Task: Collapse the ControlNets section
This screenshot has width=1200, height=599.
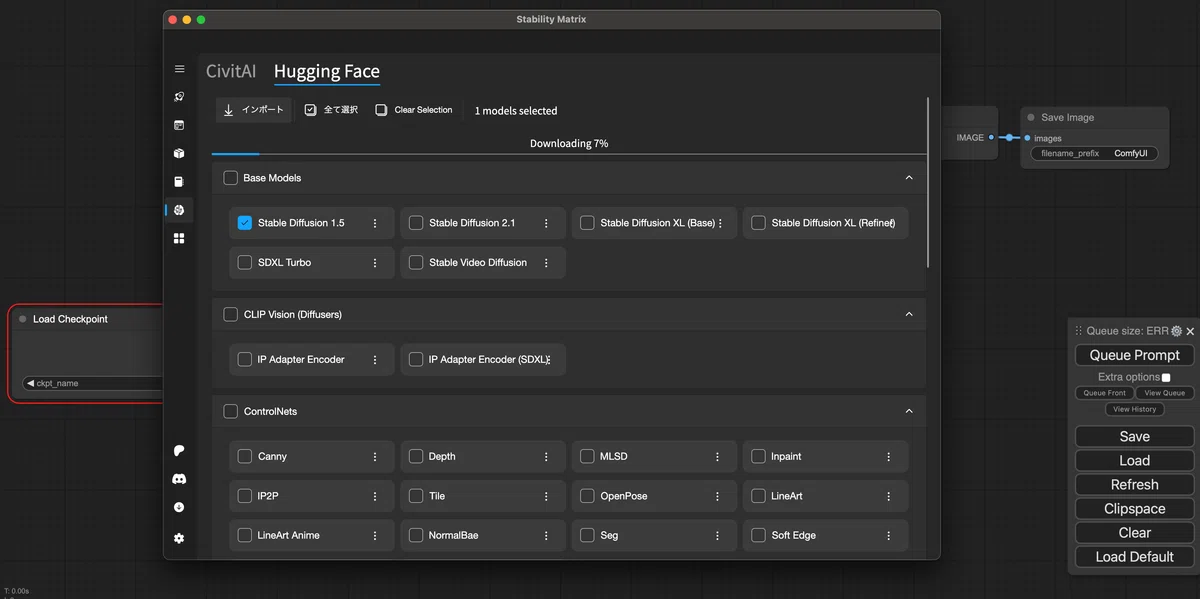Action: 909,411
